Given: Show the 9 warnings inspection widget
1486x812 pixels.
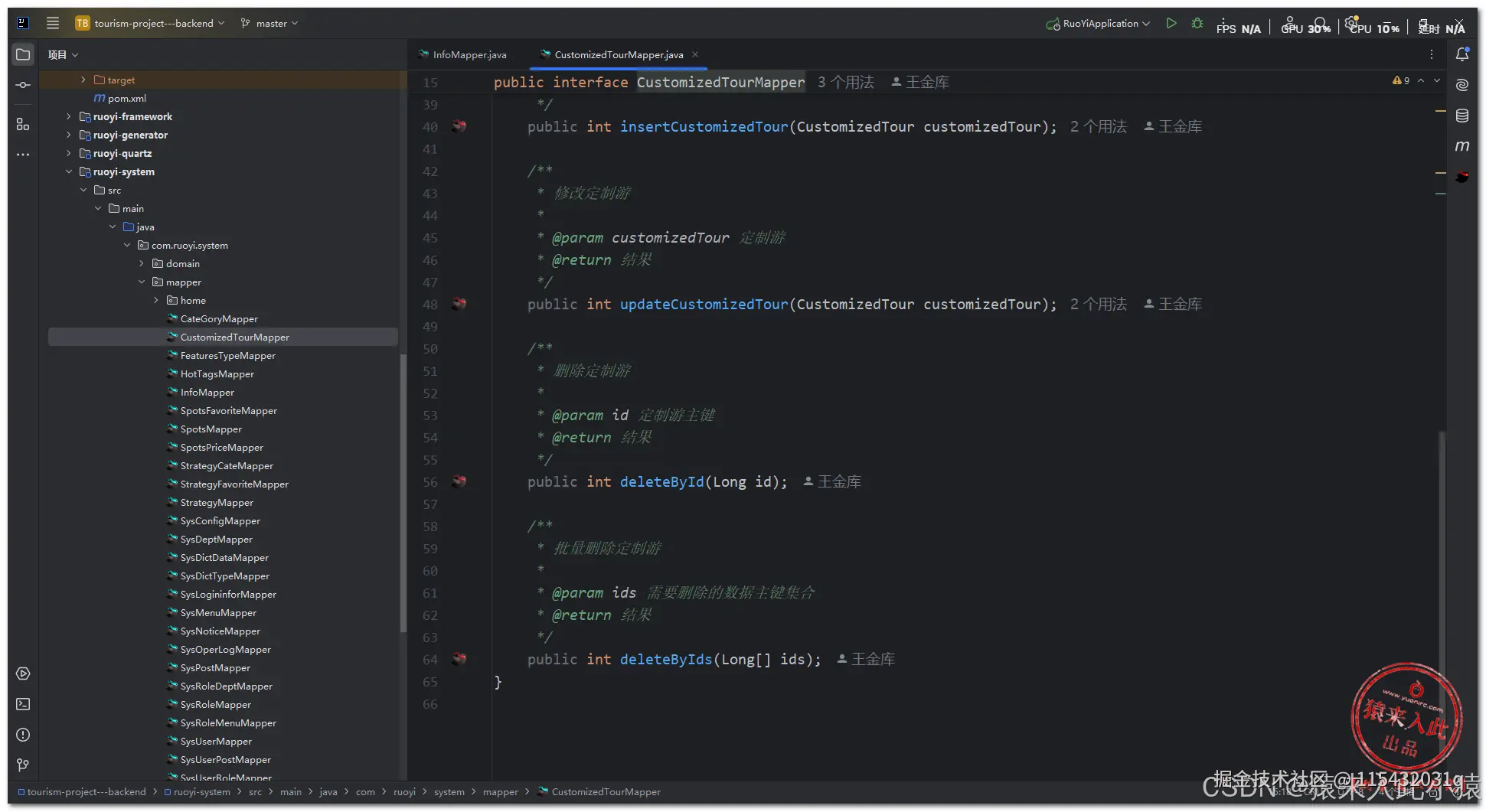Looking at the screenshot, I should (1401, 80).
